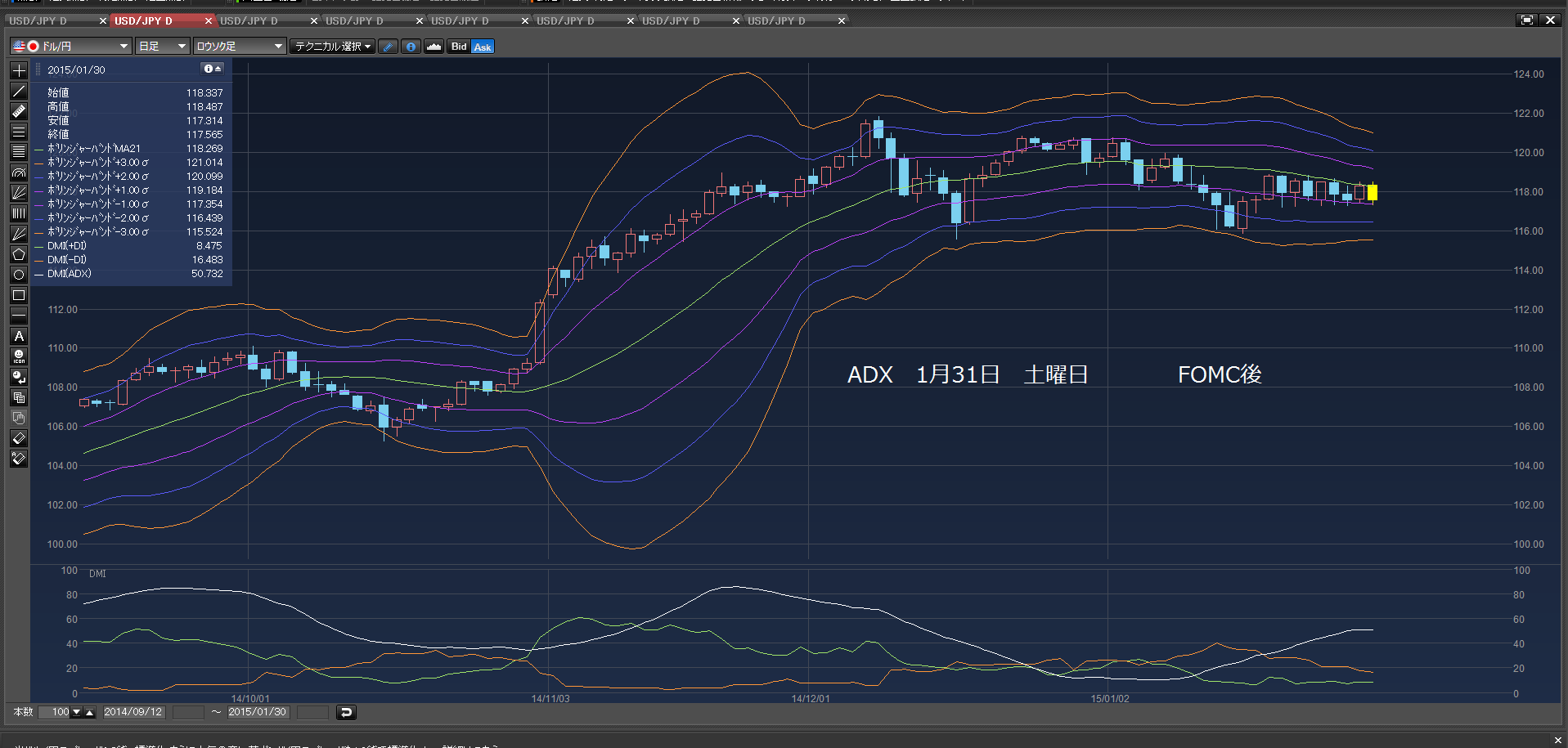Click the start date field 2014/09/12

click(x=133, y=712)
